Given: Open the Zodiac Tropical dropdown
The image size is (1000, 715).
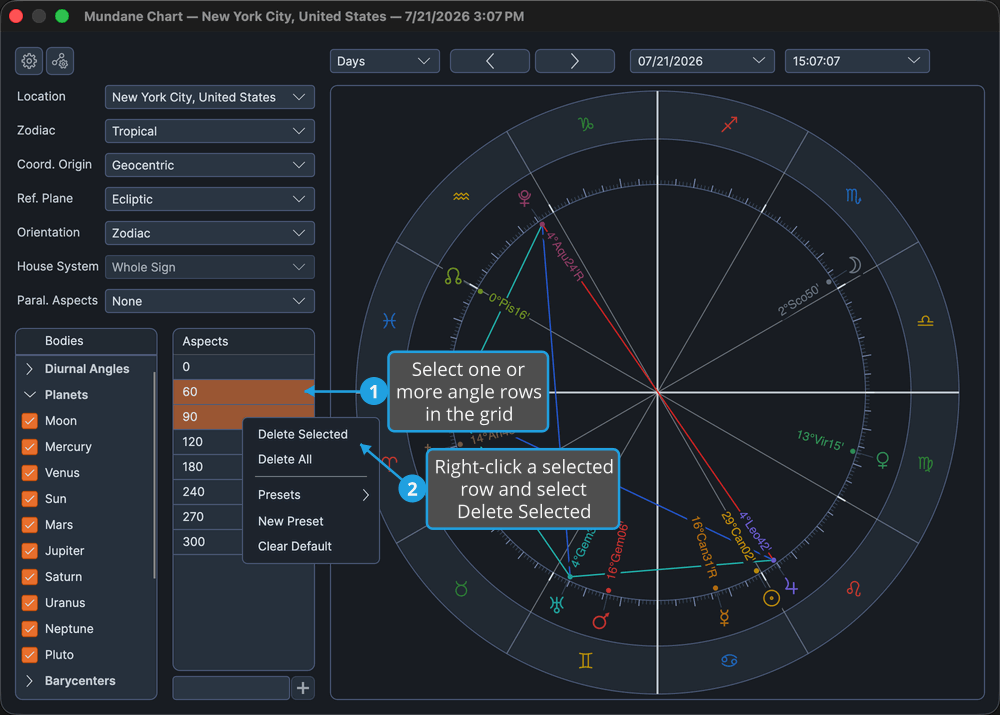Looking at the screenshot, I should [x=210, y=131].
